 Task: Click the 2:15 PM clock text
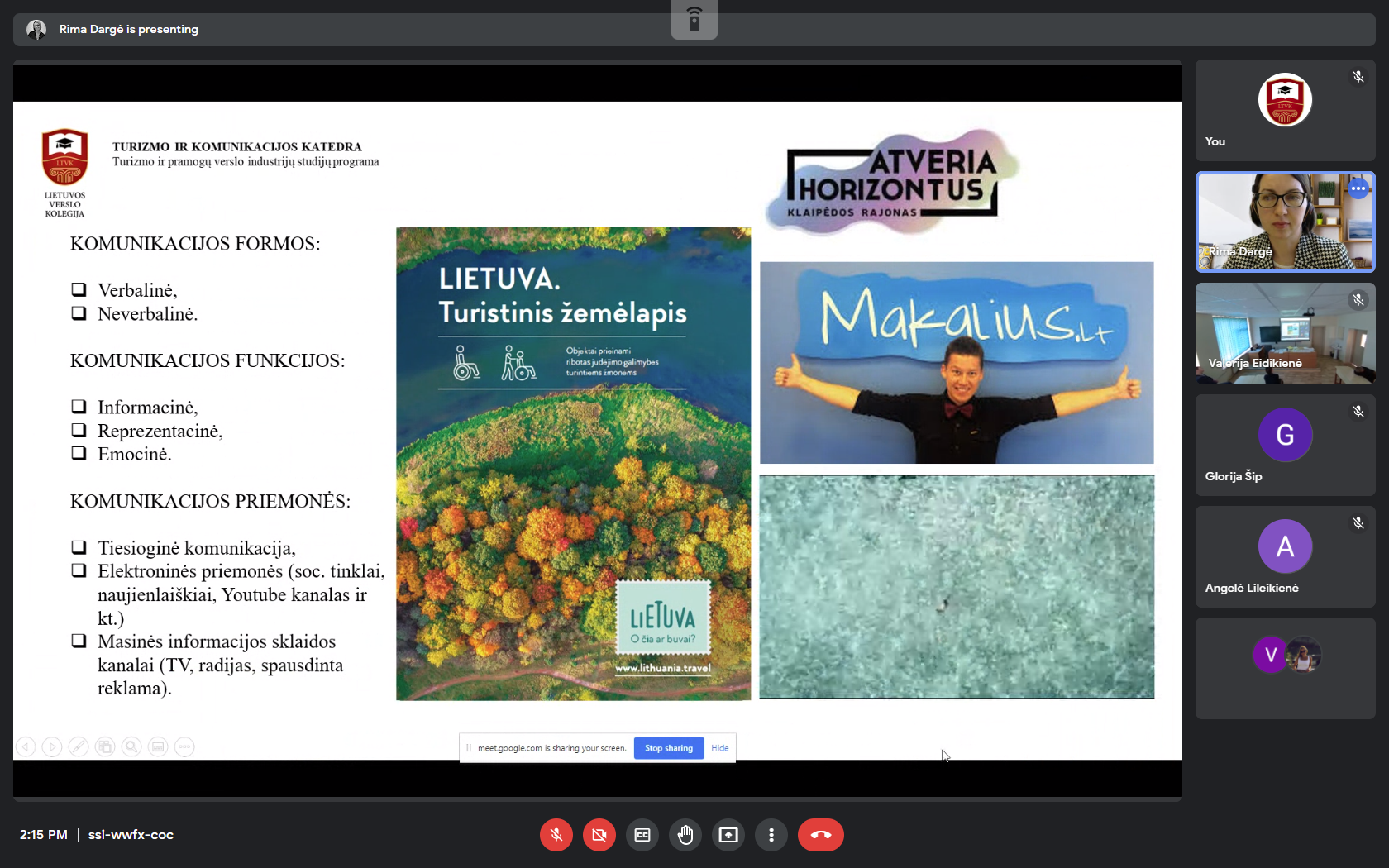click(x=44, y=835)
